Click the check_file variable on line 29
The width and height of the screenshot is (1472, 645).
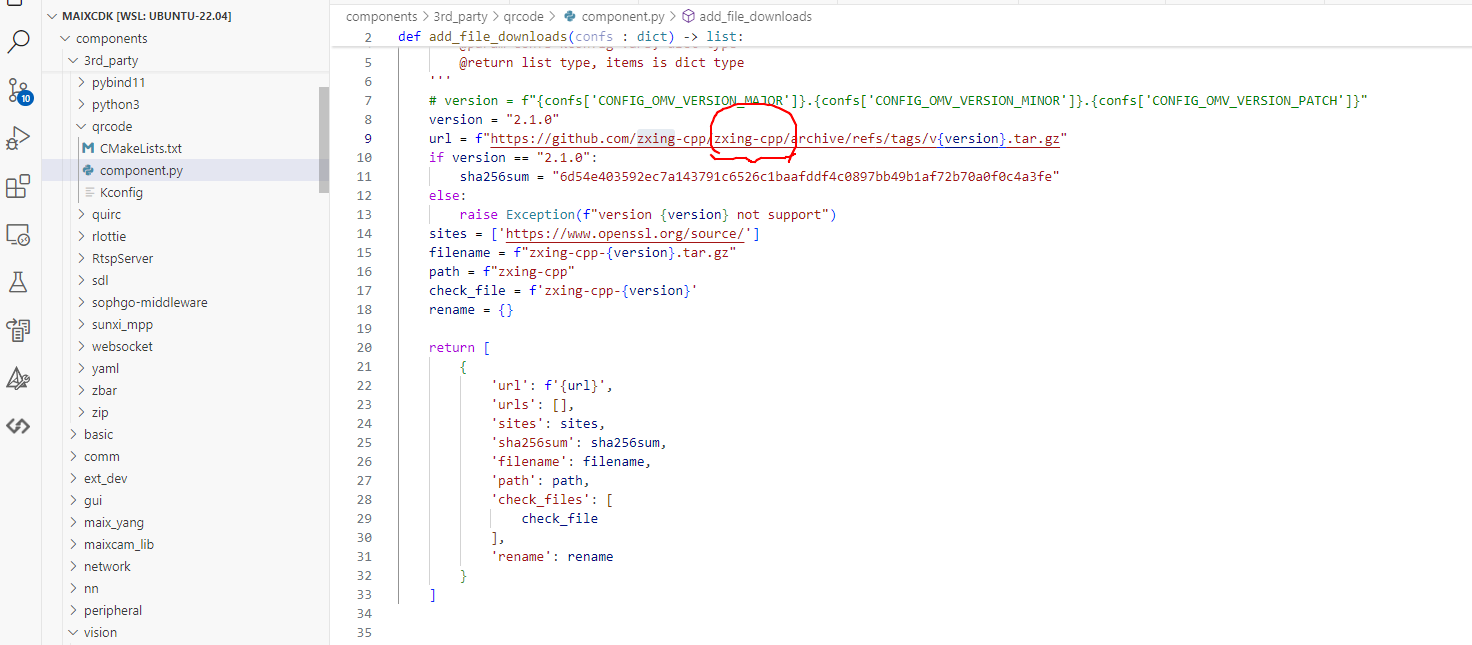point(559,518)
